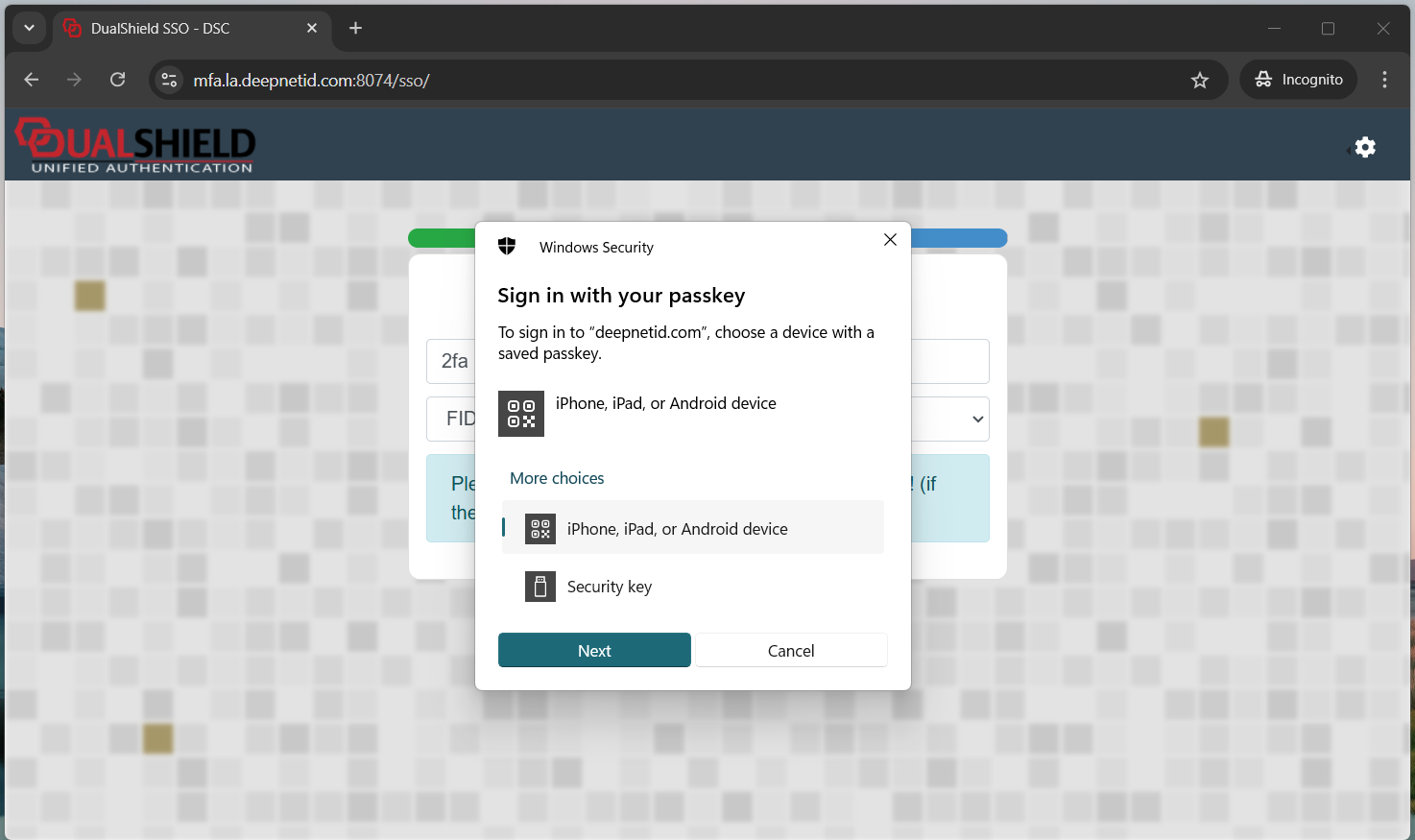Click the settings gear icon in header

click(1365, 147)
